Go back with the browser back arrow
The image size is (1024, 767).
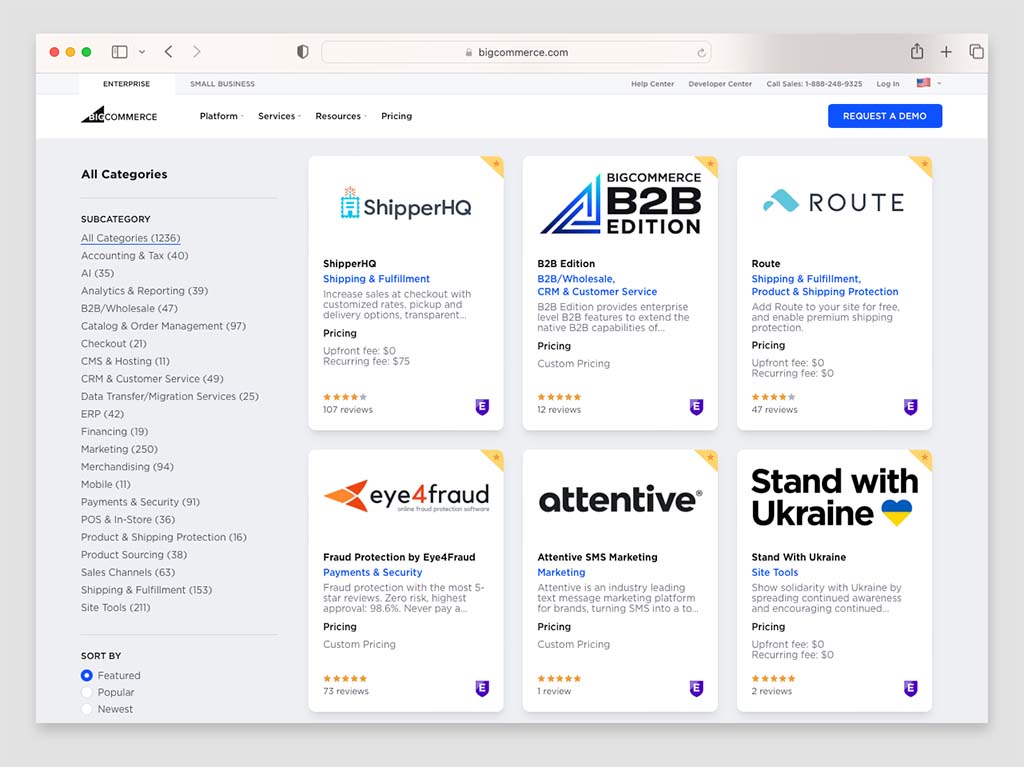point(168,52)
